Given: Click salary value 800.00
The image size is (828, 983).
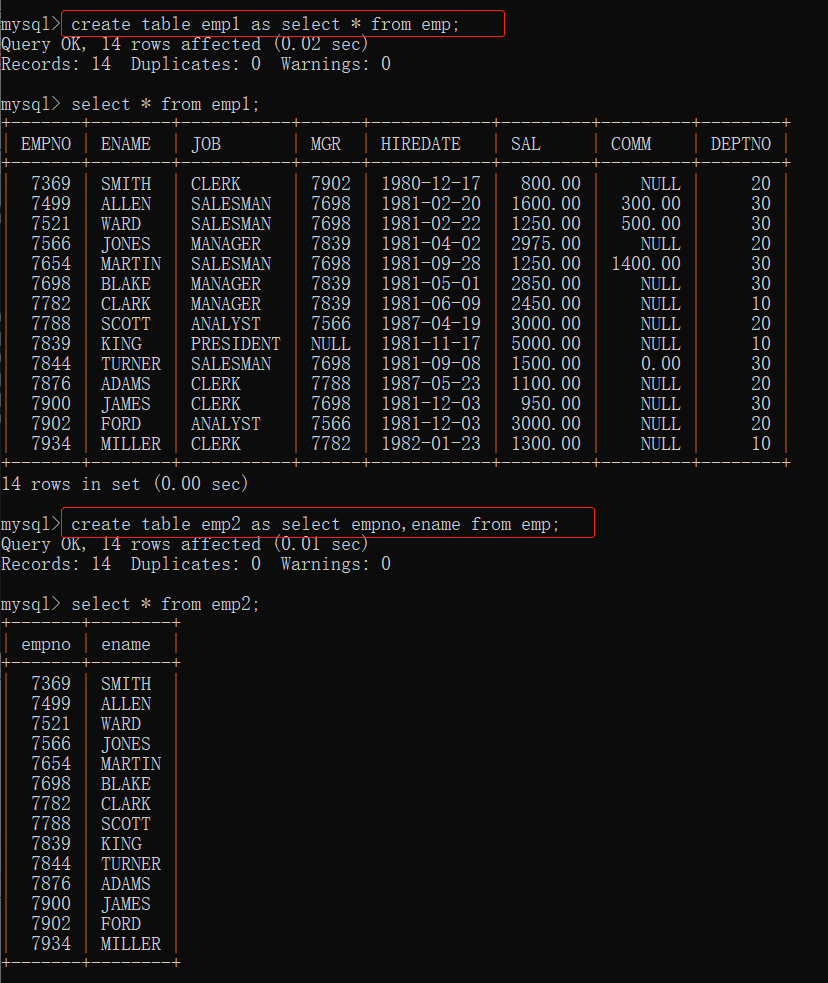Looking at the screenshot, I should tap(551, 184).
